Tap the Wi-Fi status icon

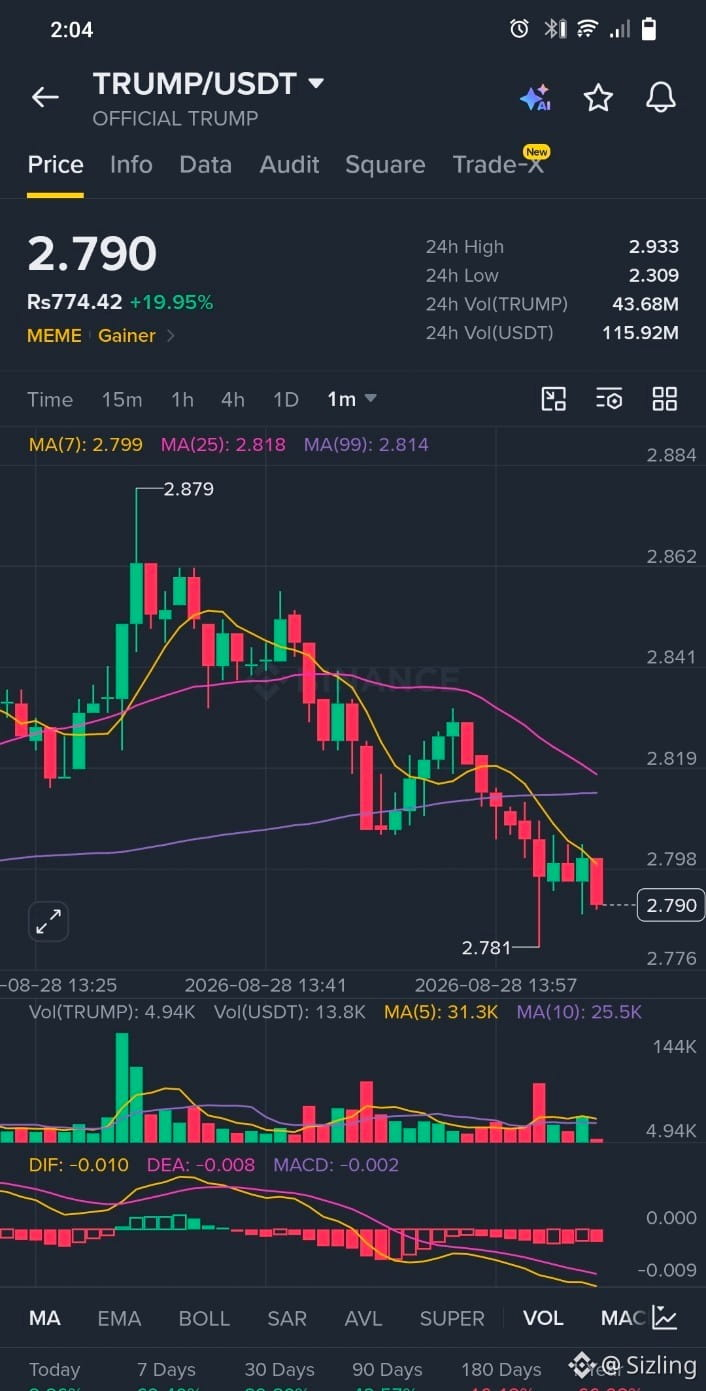(x=587, y=29)
